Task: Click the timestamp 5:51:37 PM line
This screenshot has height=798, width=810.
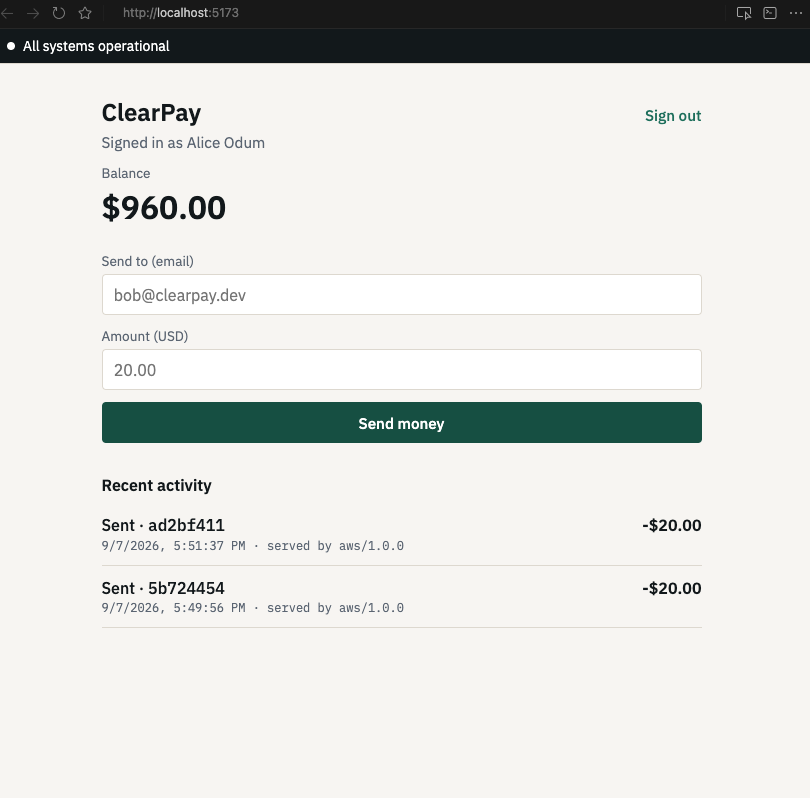Action: 253,546
